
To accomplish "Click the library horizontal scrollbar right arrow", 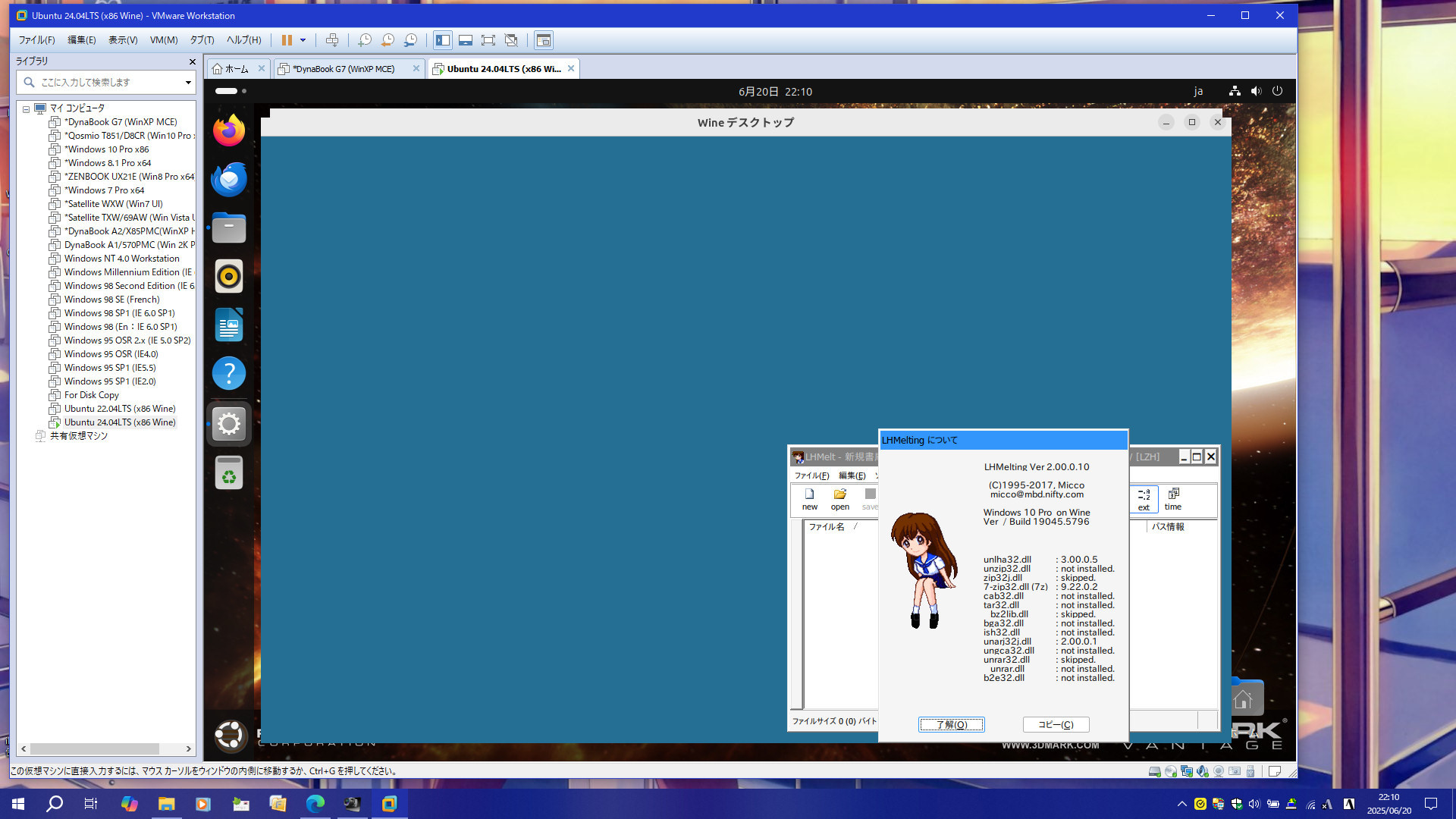I will coord(189,748).
